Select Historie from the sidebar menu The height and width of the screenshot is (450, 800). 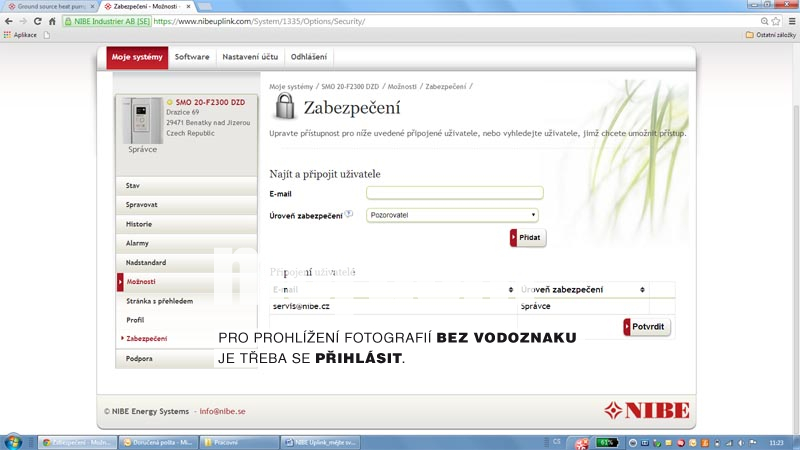pyautogui.click(x=139, y=224)
